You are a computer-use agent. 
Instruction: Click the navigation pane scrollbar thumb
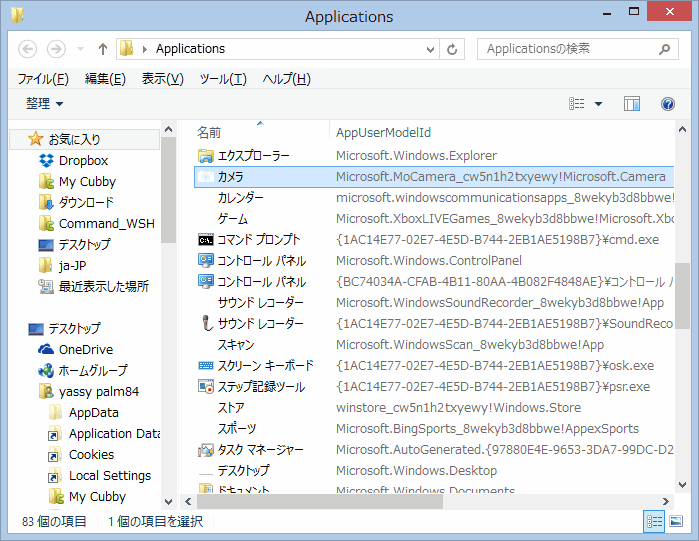point(168,190)
